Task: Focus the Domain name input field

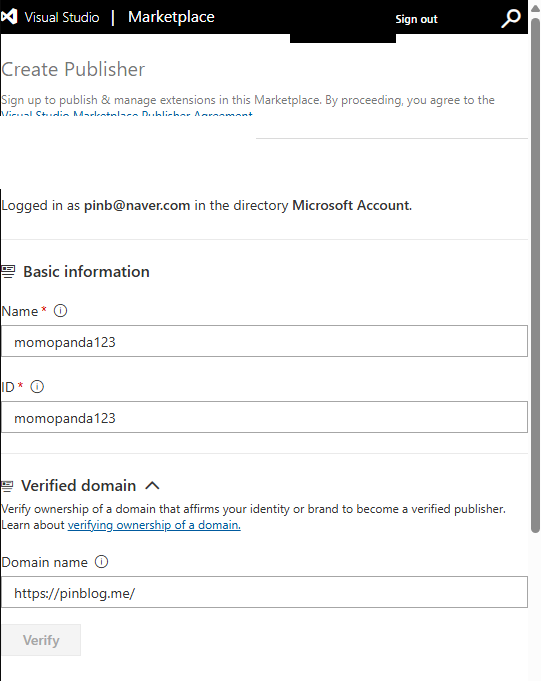Action: point(264,592)
